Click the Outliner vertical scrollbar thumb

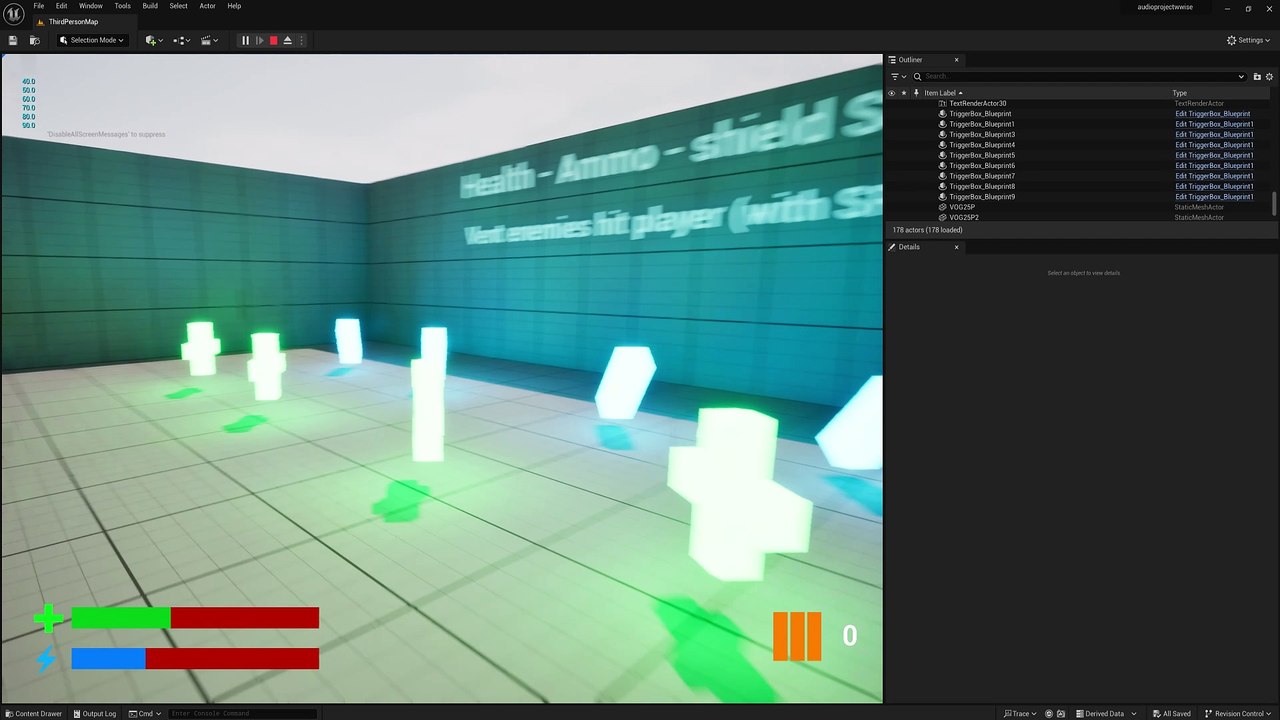coord(1274,203)
